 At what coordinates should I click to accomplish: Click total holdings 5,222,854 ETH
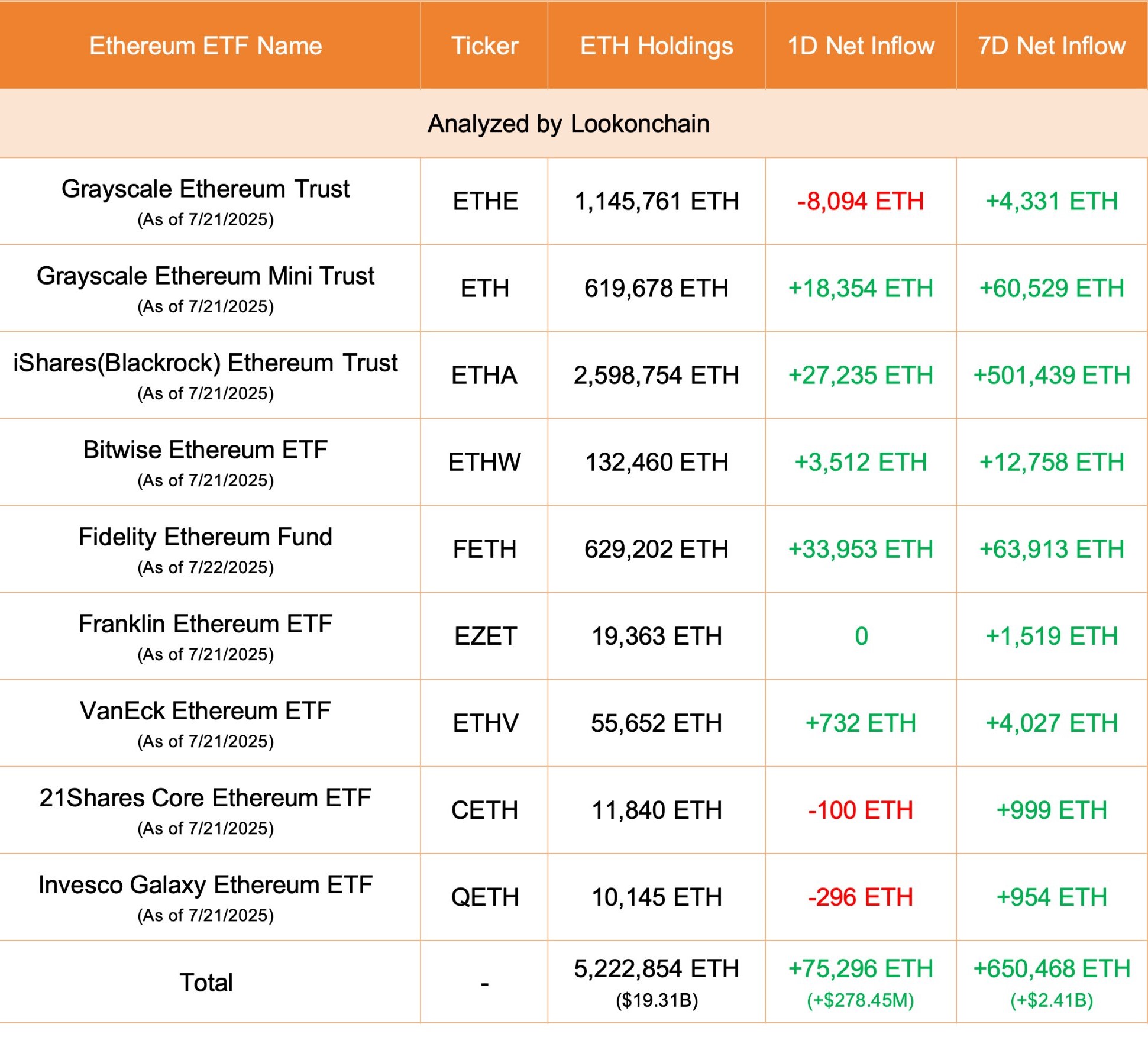657,970
